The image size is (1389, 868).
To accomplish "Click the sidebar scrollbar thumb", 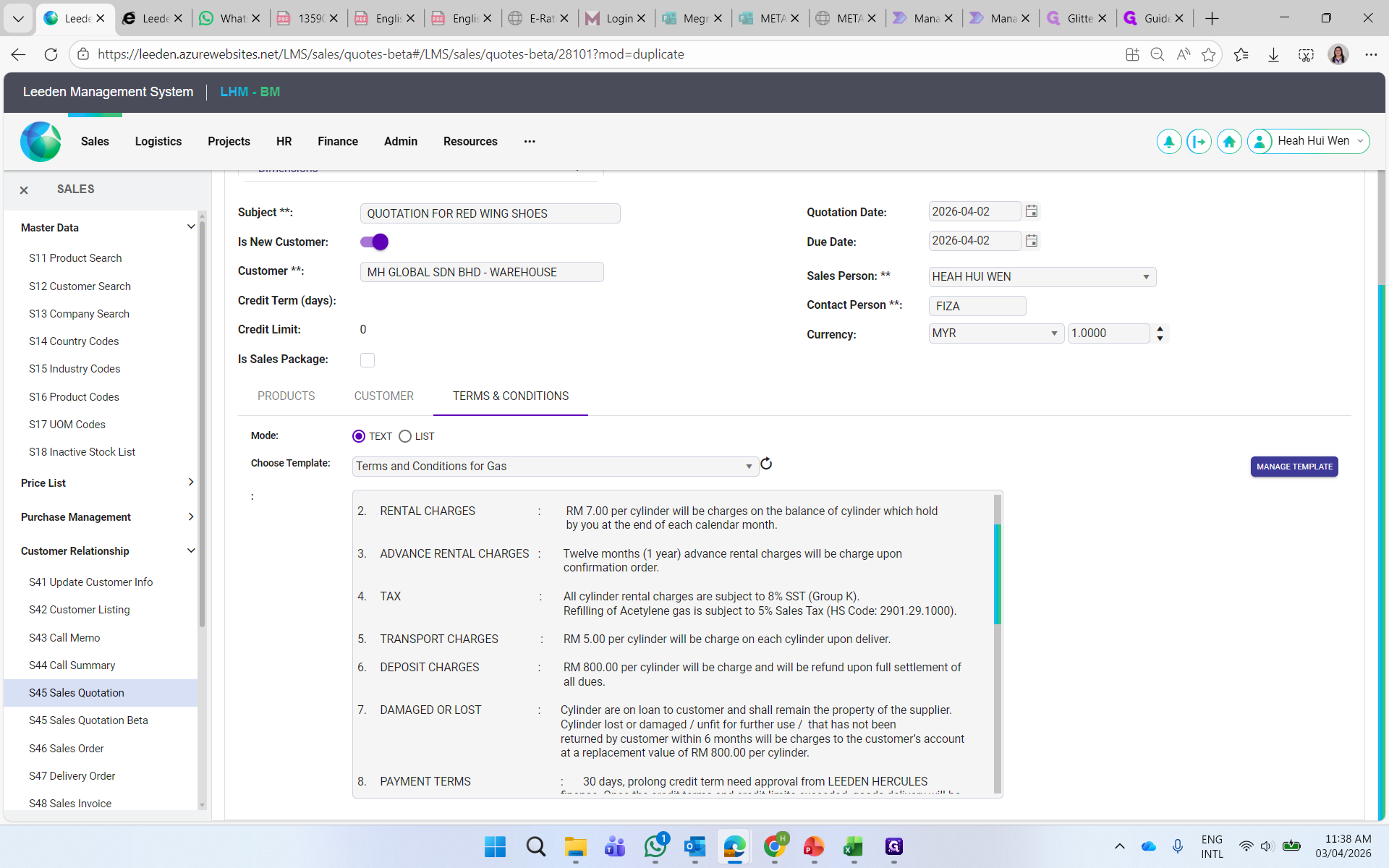I will 202,423.
